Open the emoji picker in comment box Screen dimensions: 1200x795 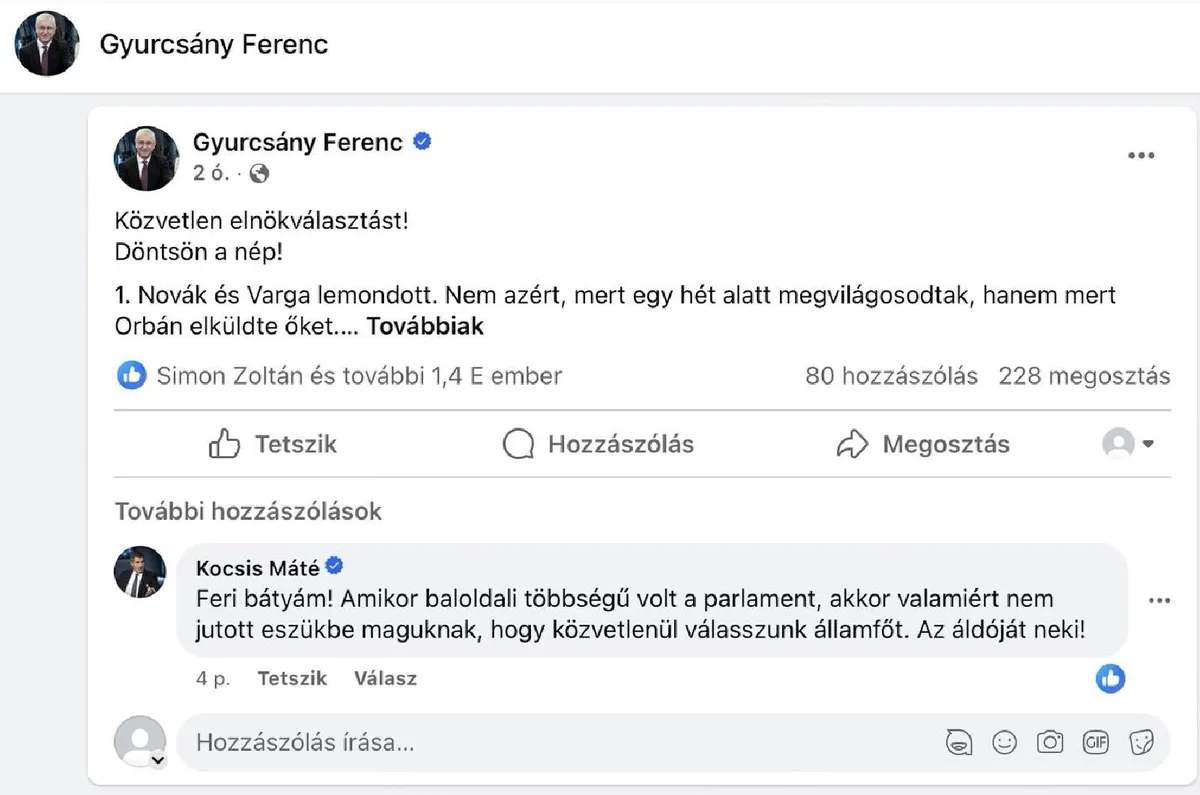(x=1004, y=742)
